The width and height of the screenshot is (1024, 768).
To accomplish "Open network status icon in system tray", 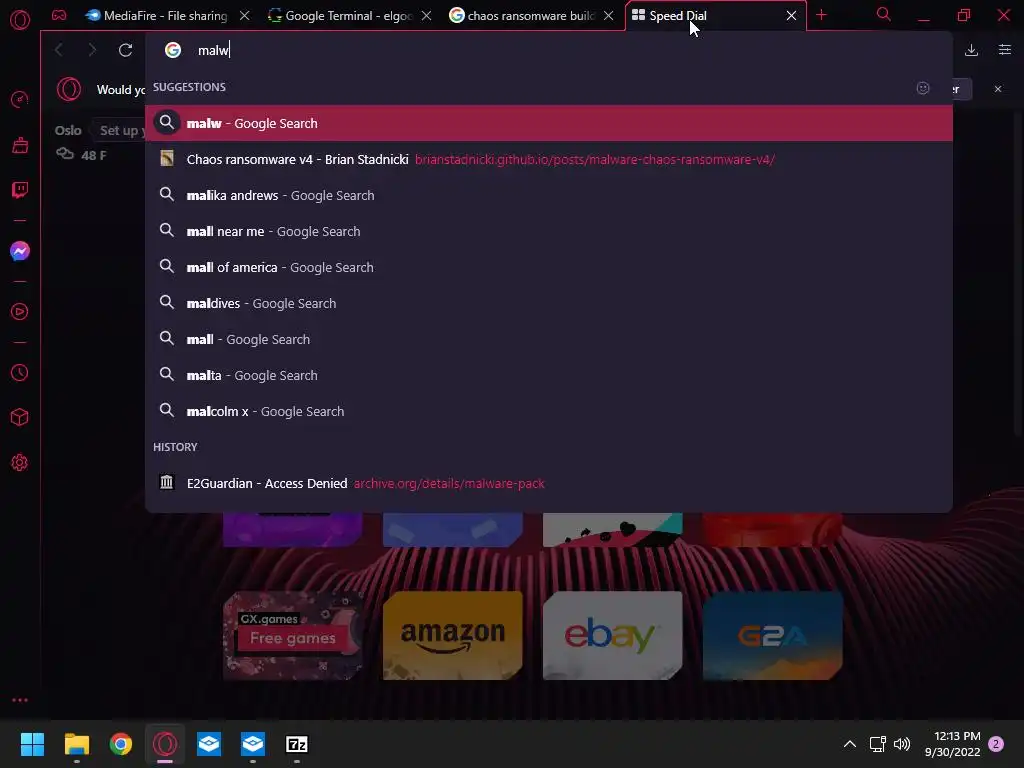I will [877, 744].
